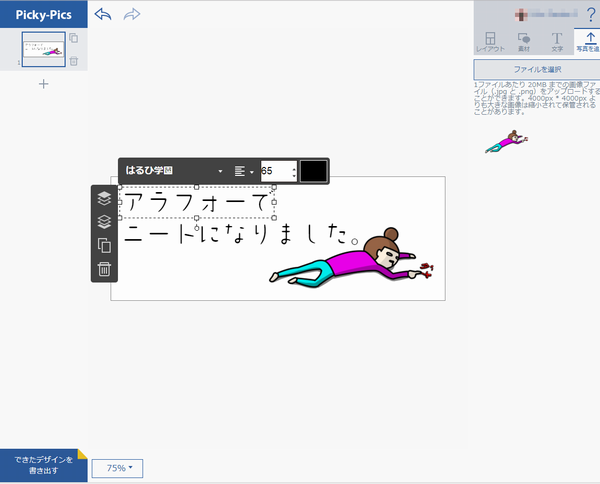Open the レイアウト layout tab
600x484 pixels.
click(x=490, y=42)
